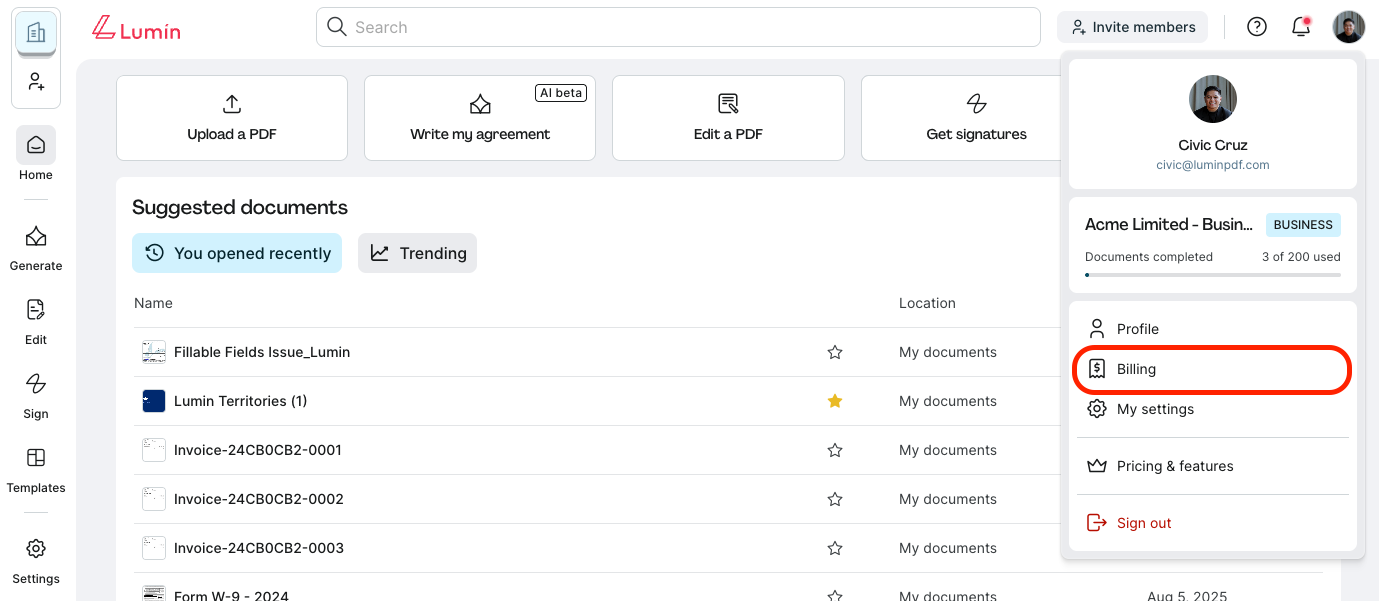Click the Upload a PDF card
Screen dimensions: 1379x601
(x=232, y=118)
